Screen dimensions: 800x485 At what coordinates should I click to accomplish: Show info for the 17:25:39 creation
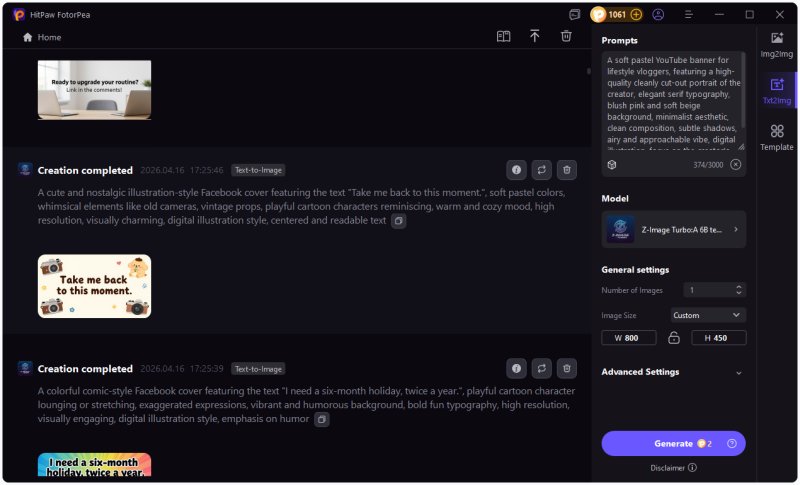tap(516, 368)
